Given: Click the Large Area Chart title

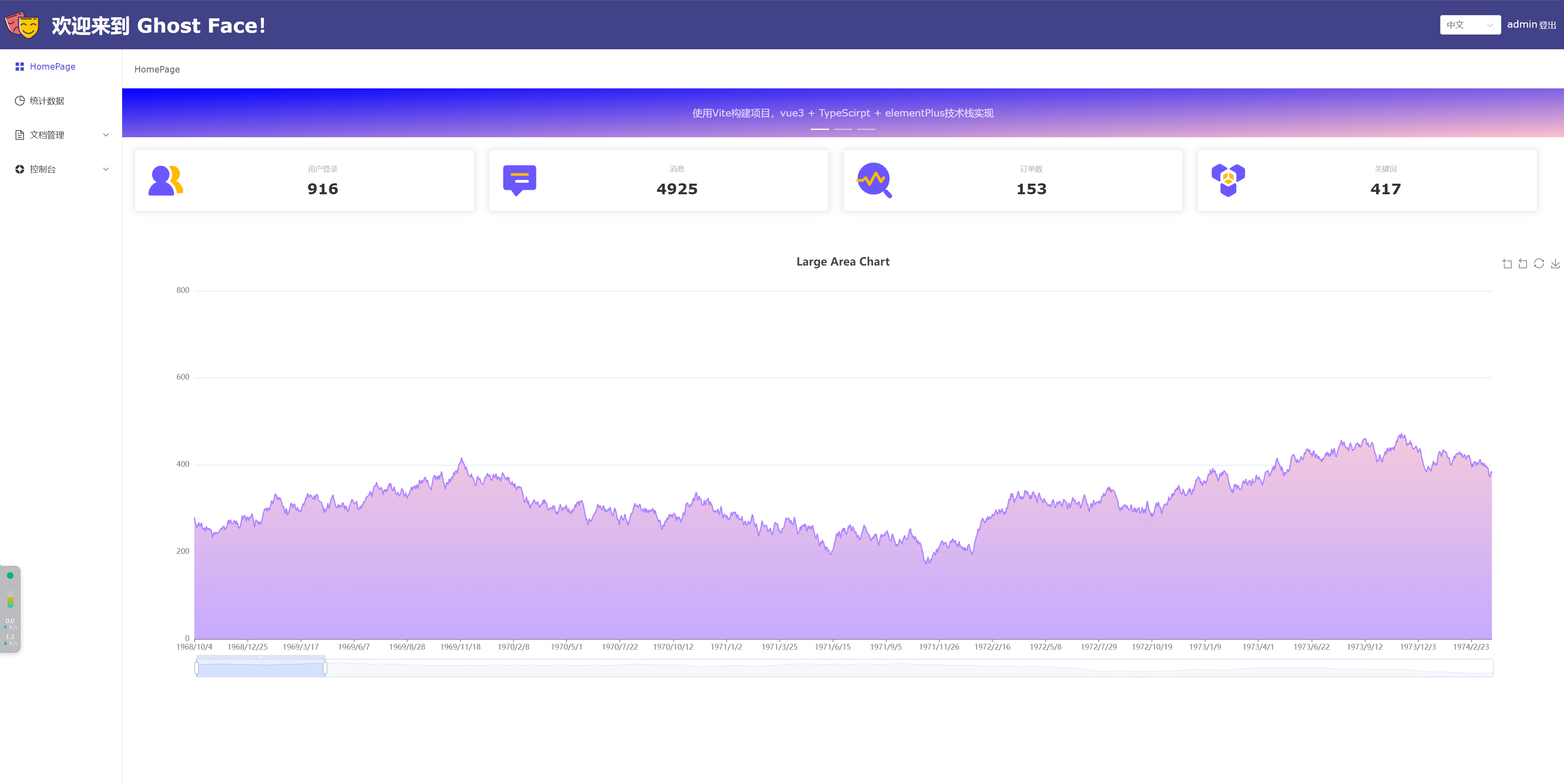Looking at the screenshot, I should coord(843,262).
